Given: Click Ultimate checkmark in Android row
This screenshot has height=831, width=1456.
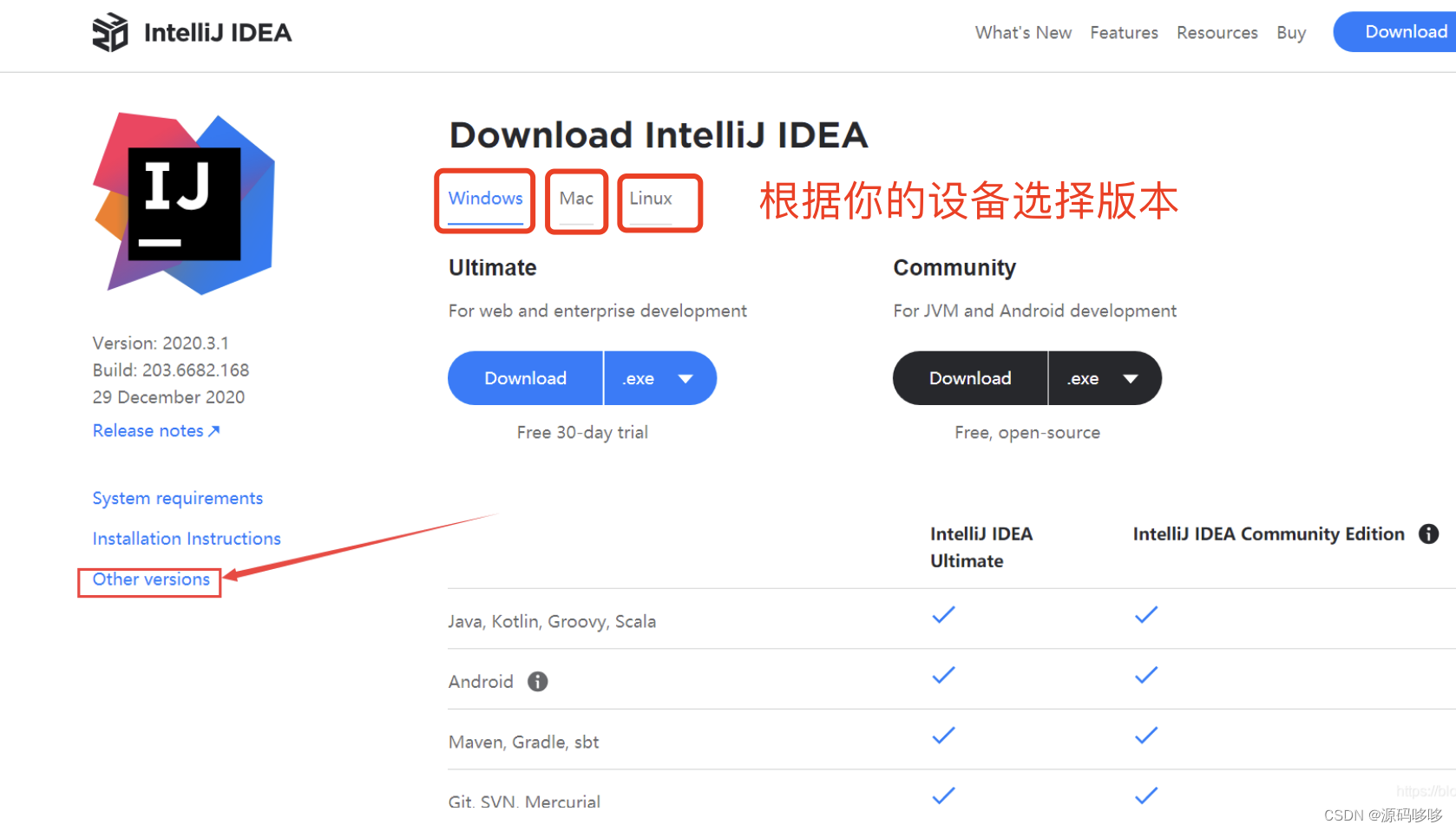Looking at the screenshot, I should [943, 675].
